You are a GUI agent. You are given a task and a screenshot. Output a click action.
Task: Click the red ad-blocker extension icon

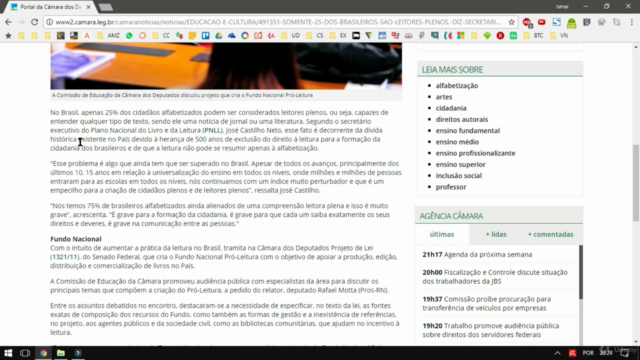click(527, 22)
